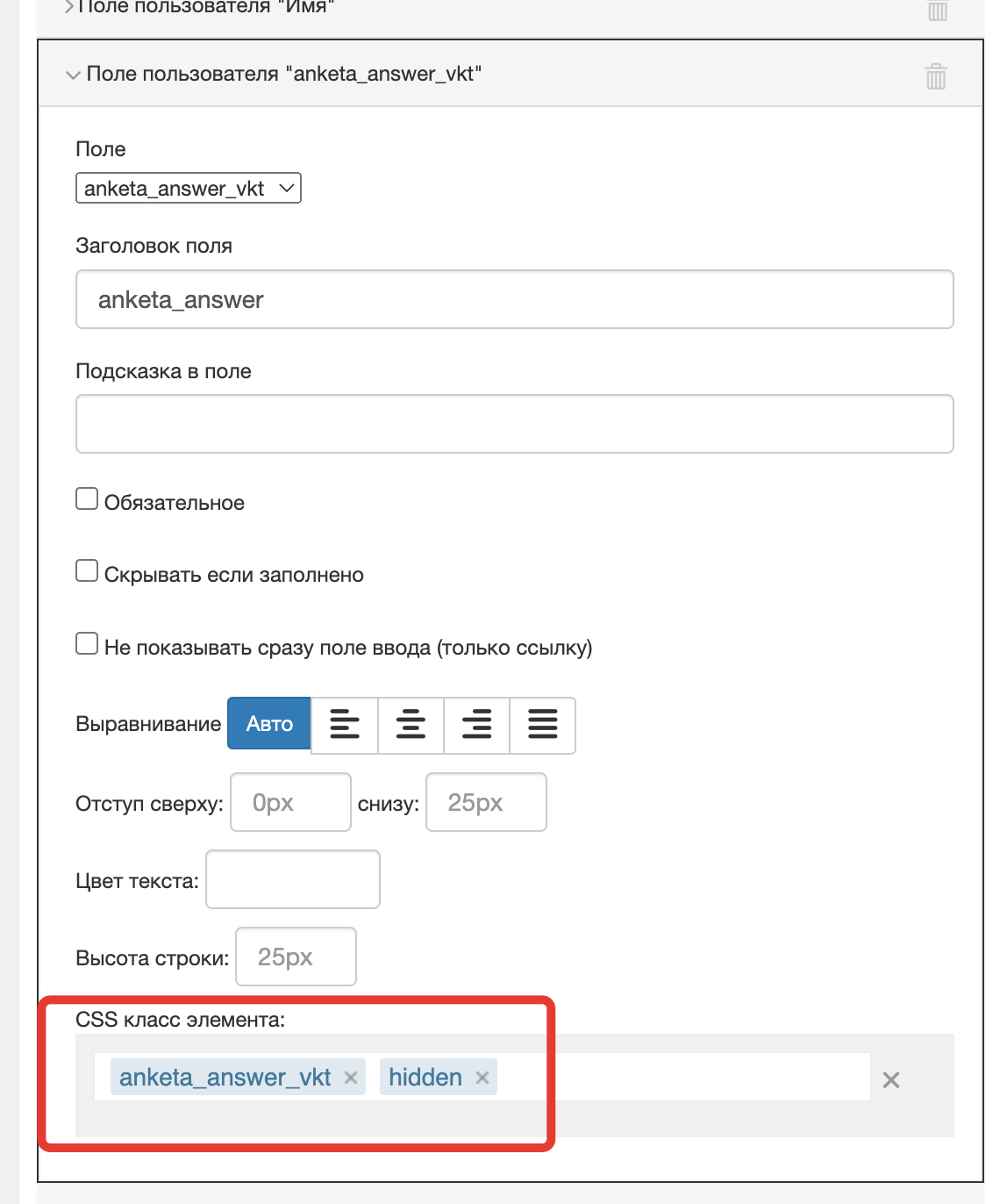Open the "Поле" dropdown with anketa_answer_vkt
Viewport: 1000px width, 1204px height.
coord(189,189)
